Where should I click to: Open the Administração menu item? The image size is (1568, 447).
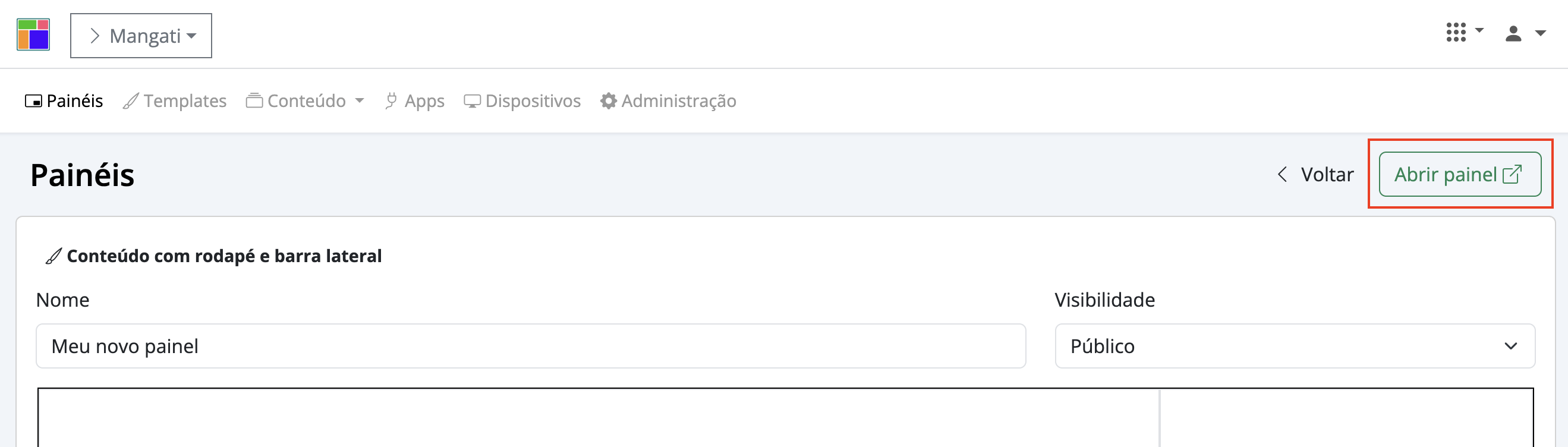coord(678,100)
